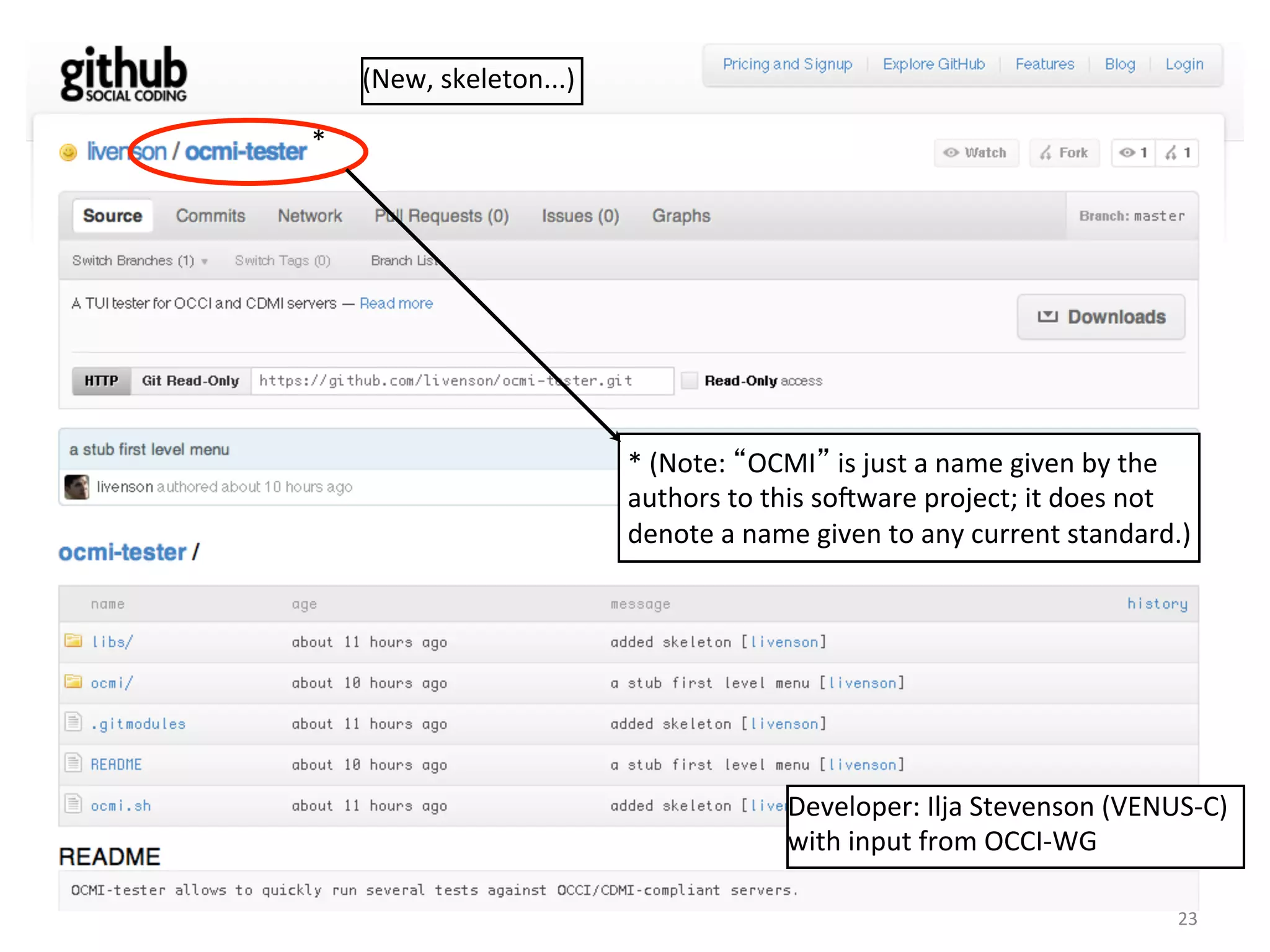1270x952 pixels.
Task: Click the GitHub Social Coding logo
Action: click(123, 74)
